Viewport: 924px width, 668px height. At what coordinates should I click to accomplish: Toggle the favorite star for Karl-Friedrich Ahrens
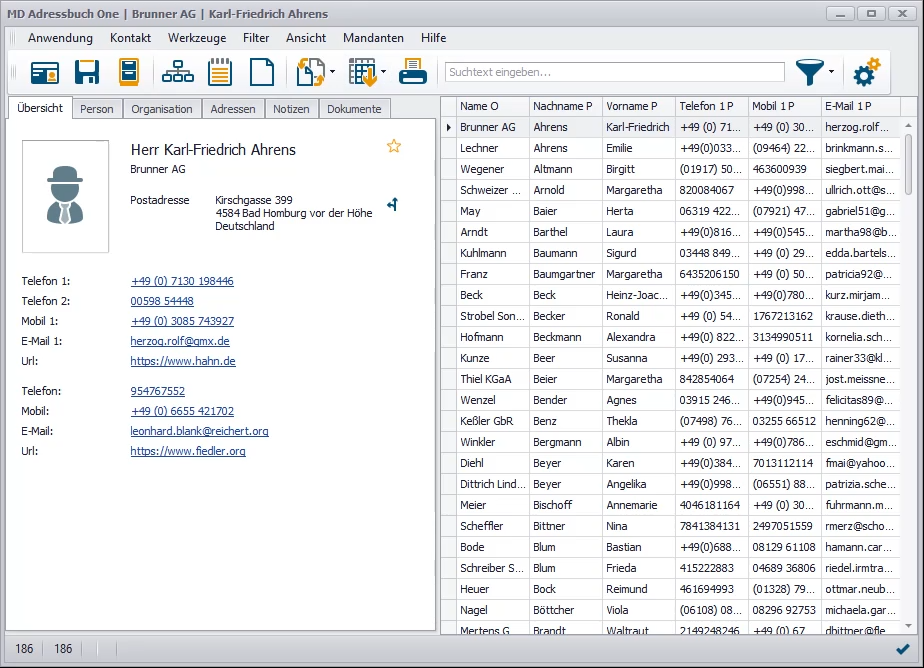(x=394, y=147)
